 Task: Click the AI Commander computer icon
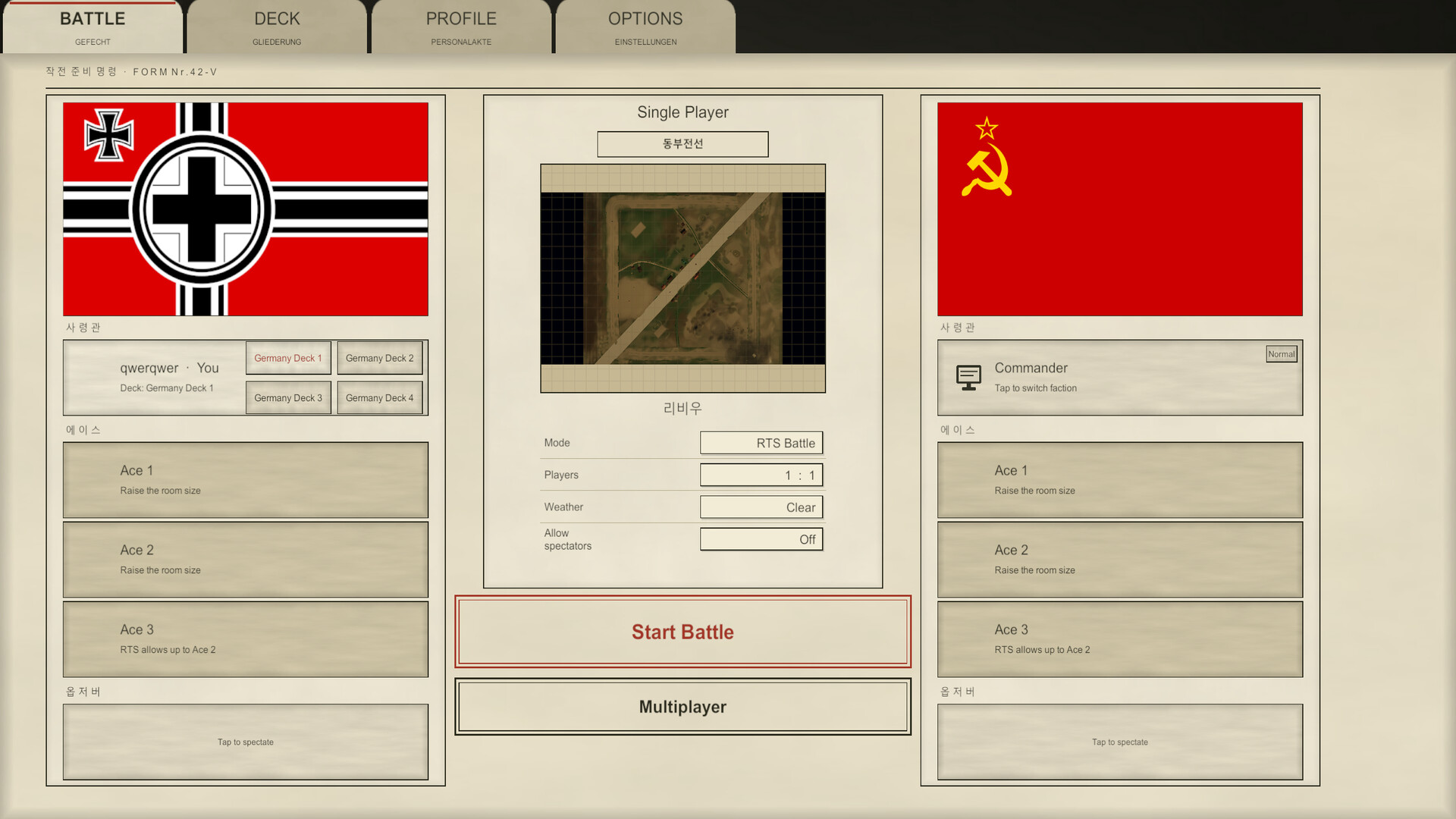coord(968,378)
